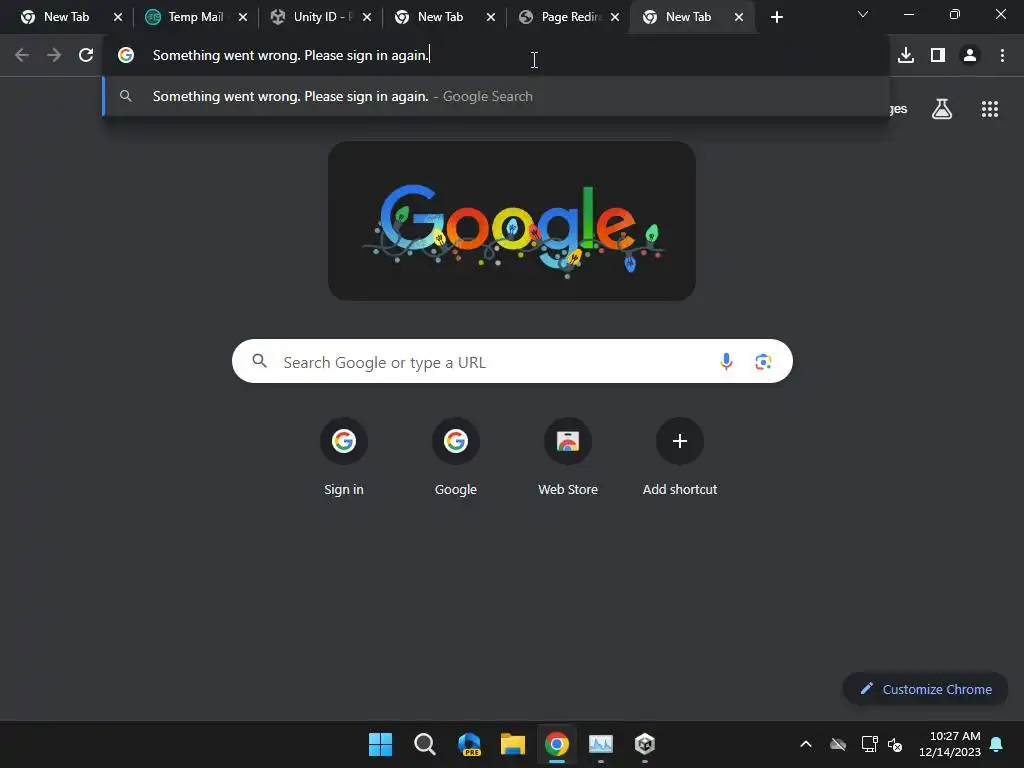1024x768 pixels.
Task: Open Customize Chrome button
Action: pyautogui.click(x=925, y=689)
